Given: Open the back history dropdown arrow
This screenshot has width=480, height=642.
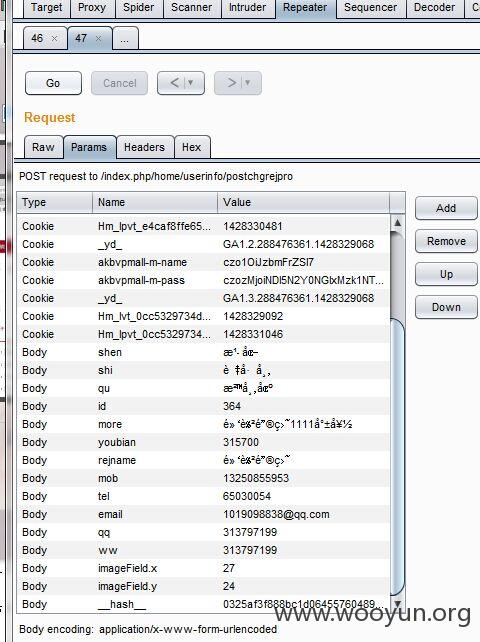Looking at the screenshot, I should pos(190,83).
